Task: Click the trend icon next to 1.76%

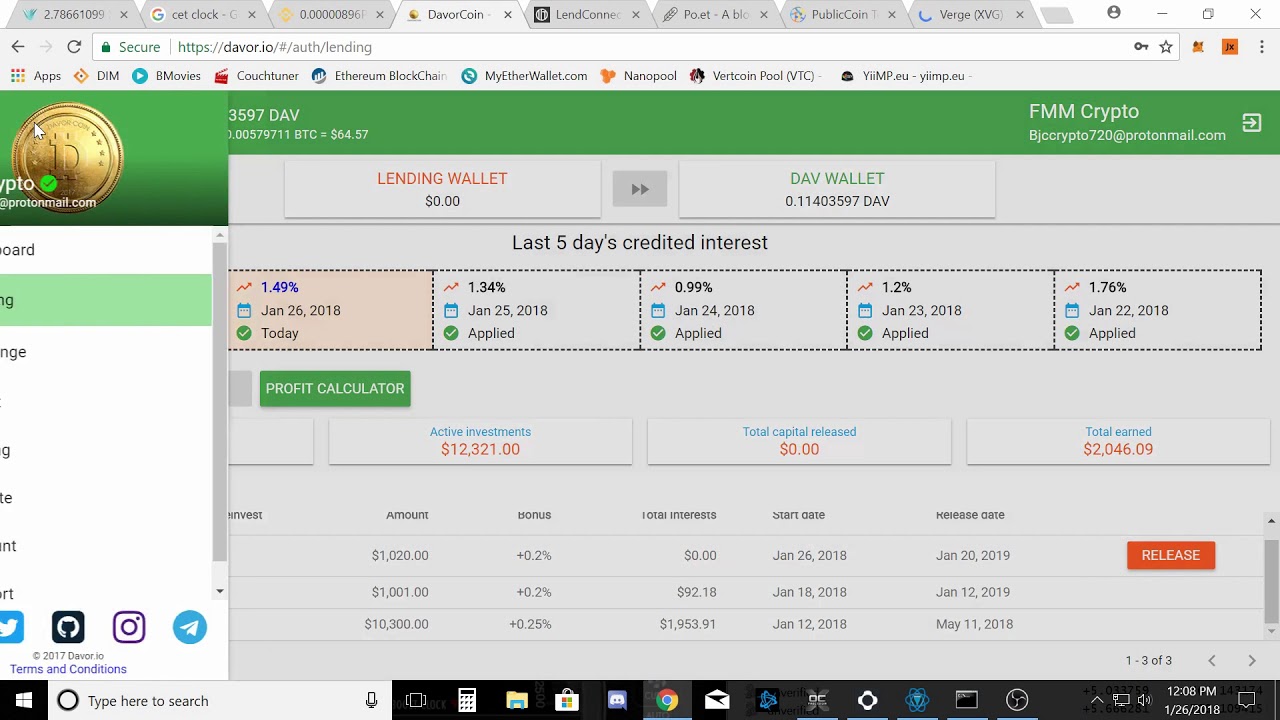Action: (1072, 287)
